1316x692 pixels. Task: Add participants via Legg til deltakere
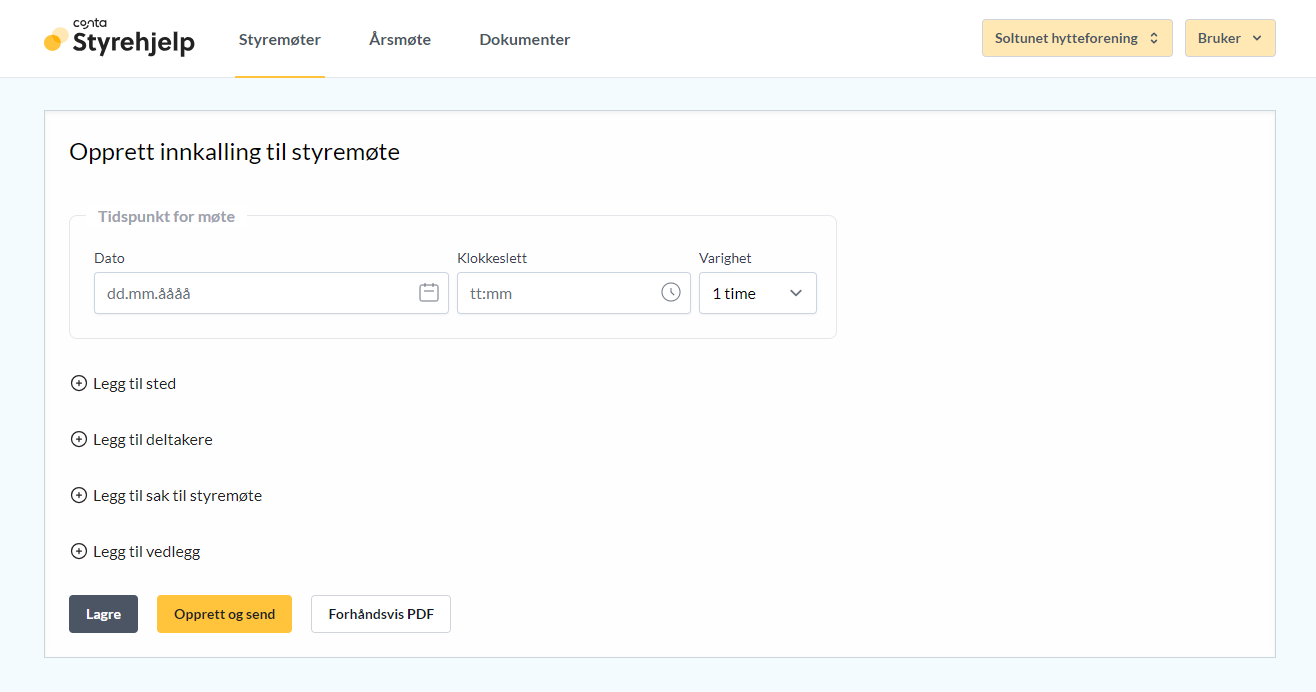click(141, 439)
